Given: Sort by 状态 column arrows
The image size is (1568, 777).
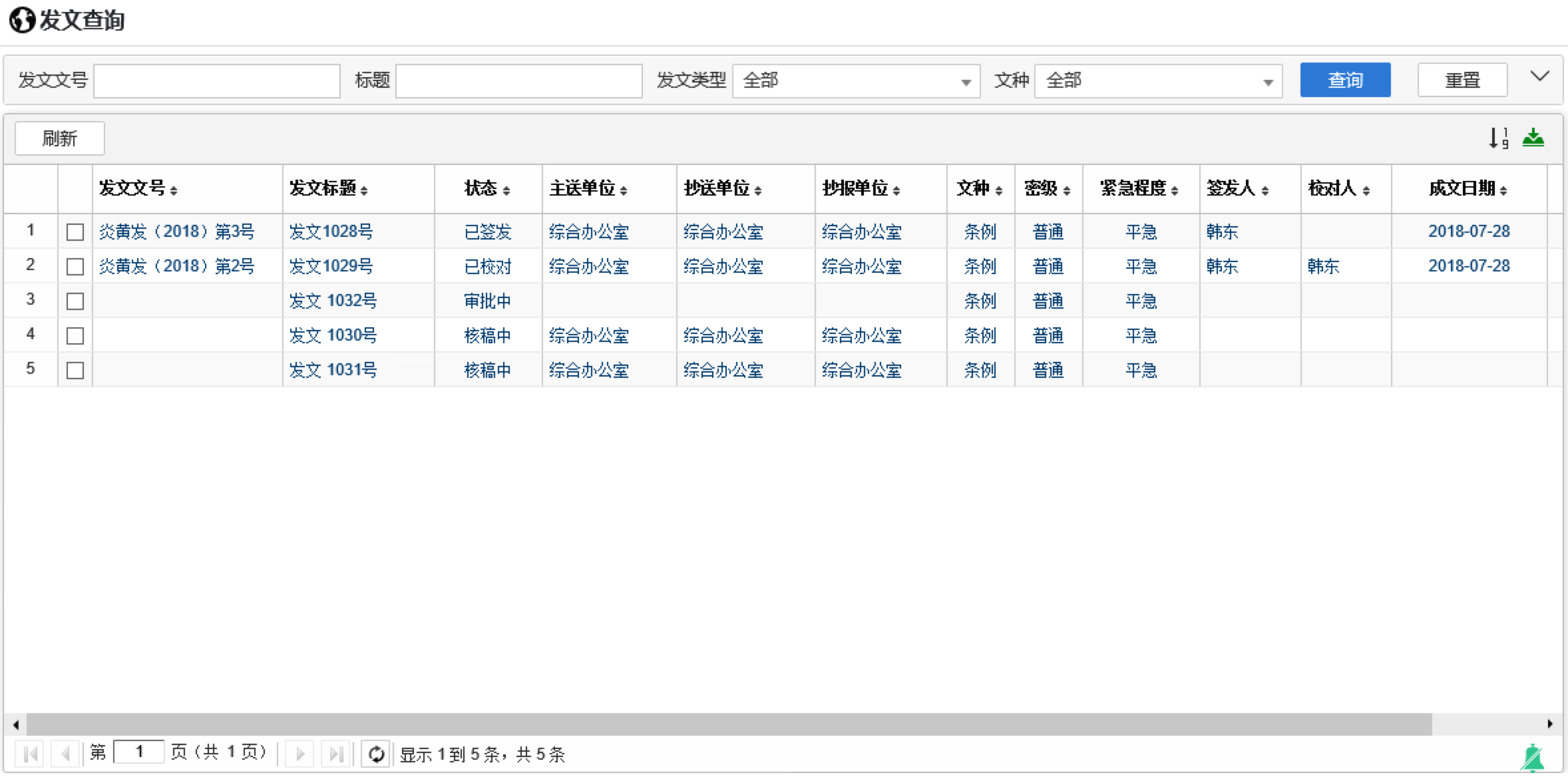Looking at the screenshot, I should (506, 190).
